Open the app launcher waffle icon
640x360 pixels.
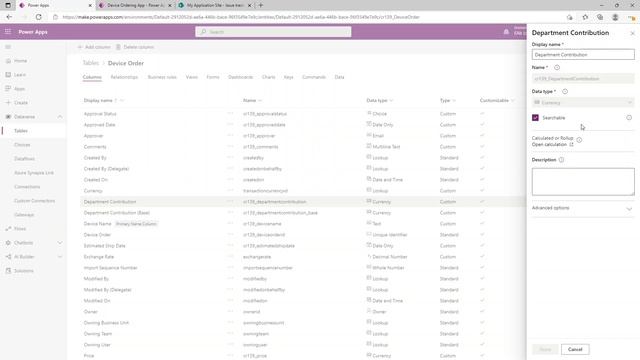[8, 31]
